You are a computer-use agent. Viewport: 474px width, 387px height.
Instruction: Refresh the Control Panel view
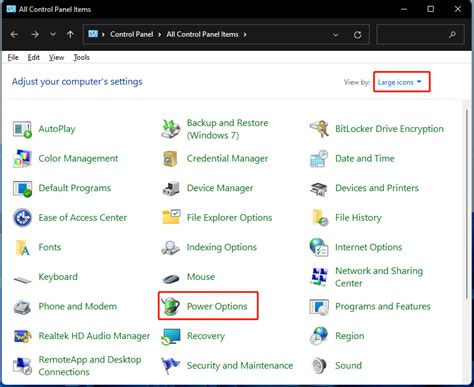[358, 35]
